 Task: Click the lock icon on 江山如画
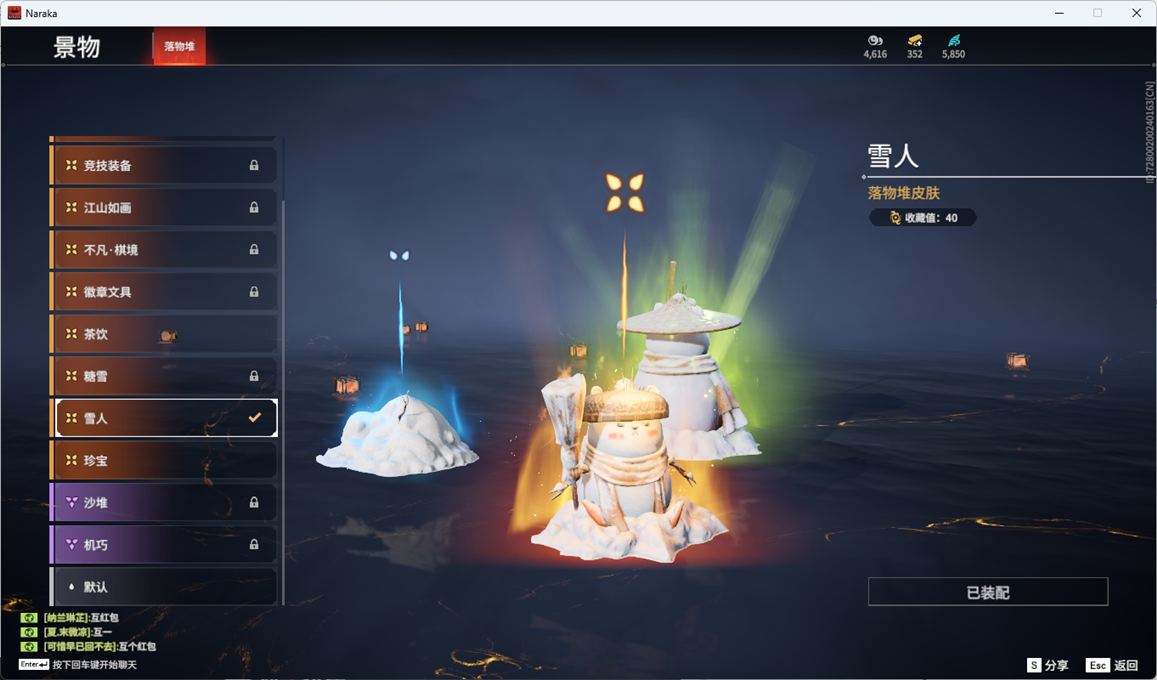point(254,207)
